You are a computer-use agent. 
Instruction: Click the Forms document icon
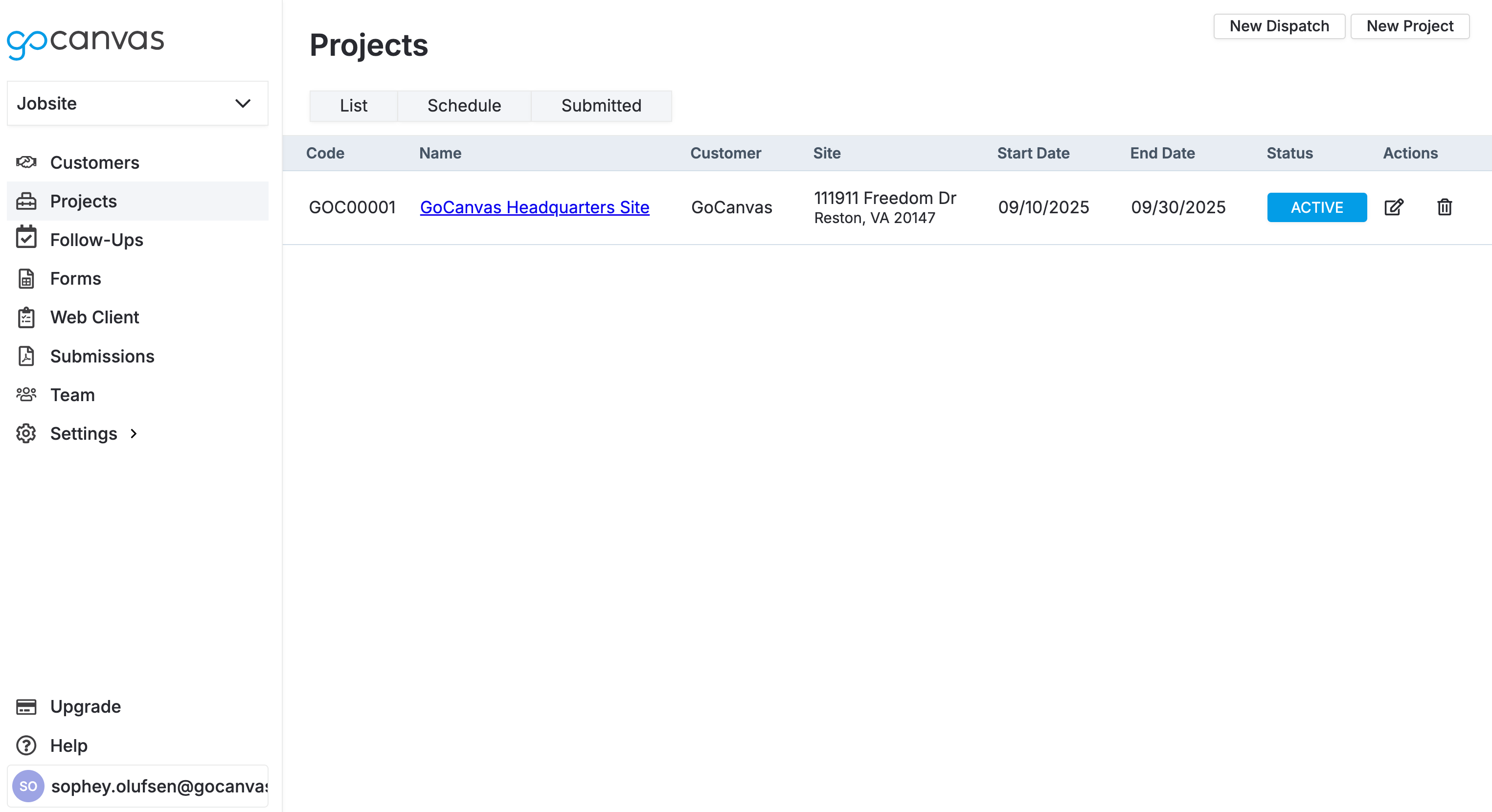click(x=26, y=279)
